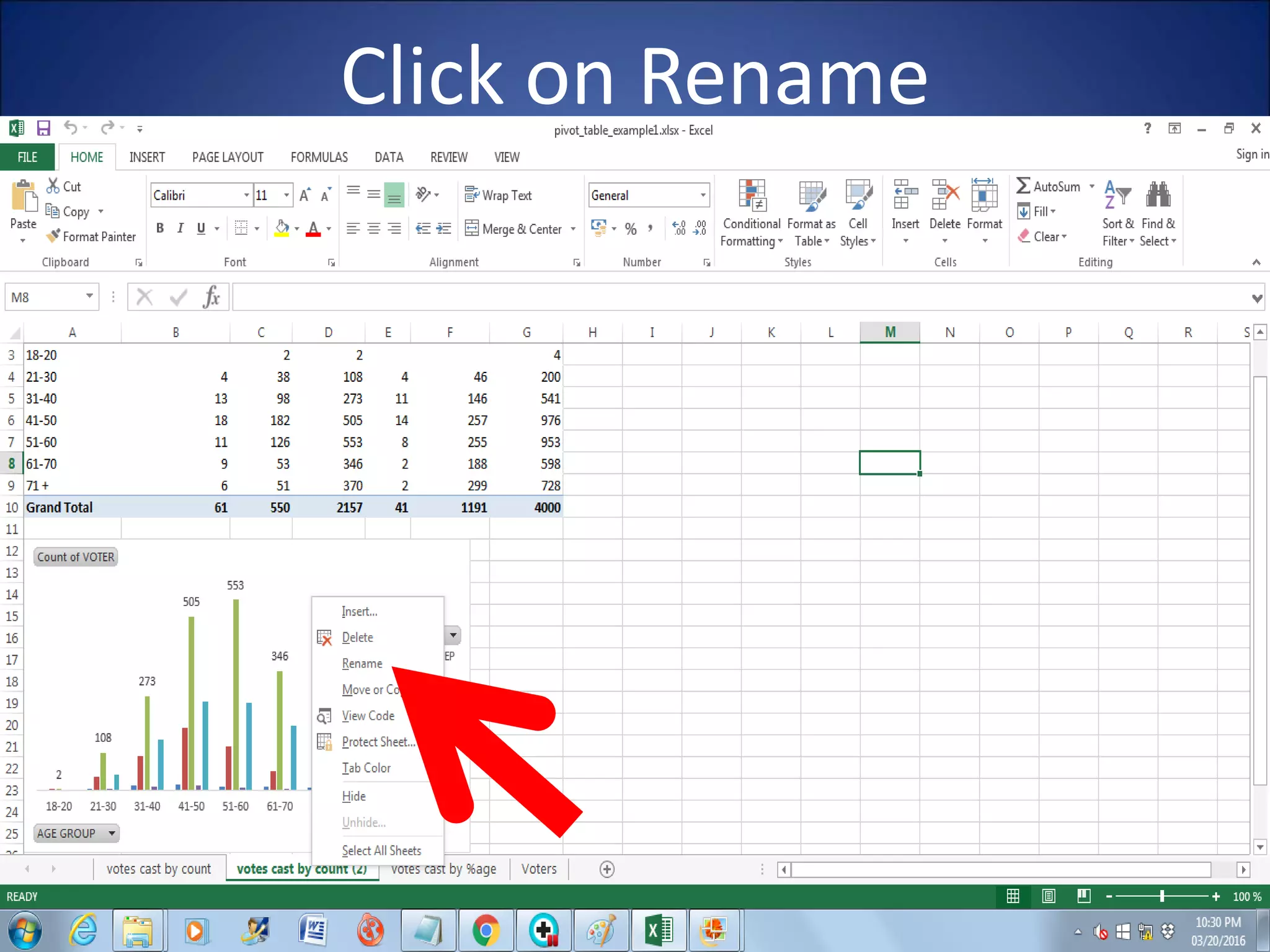Click the Align Right icon
The image size is (1270, 952).
[x=394, y=229]
